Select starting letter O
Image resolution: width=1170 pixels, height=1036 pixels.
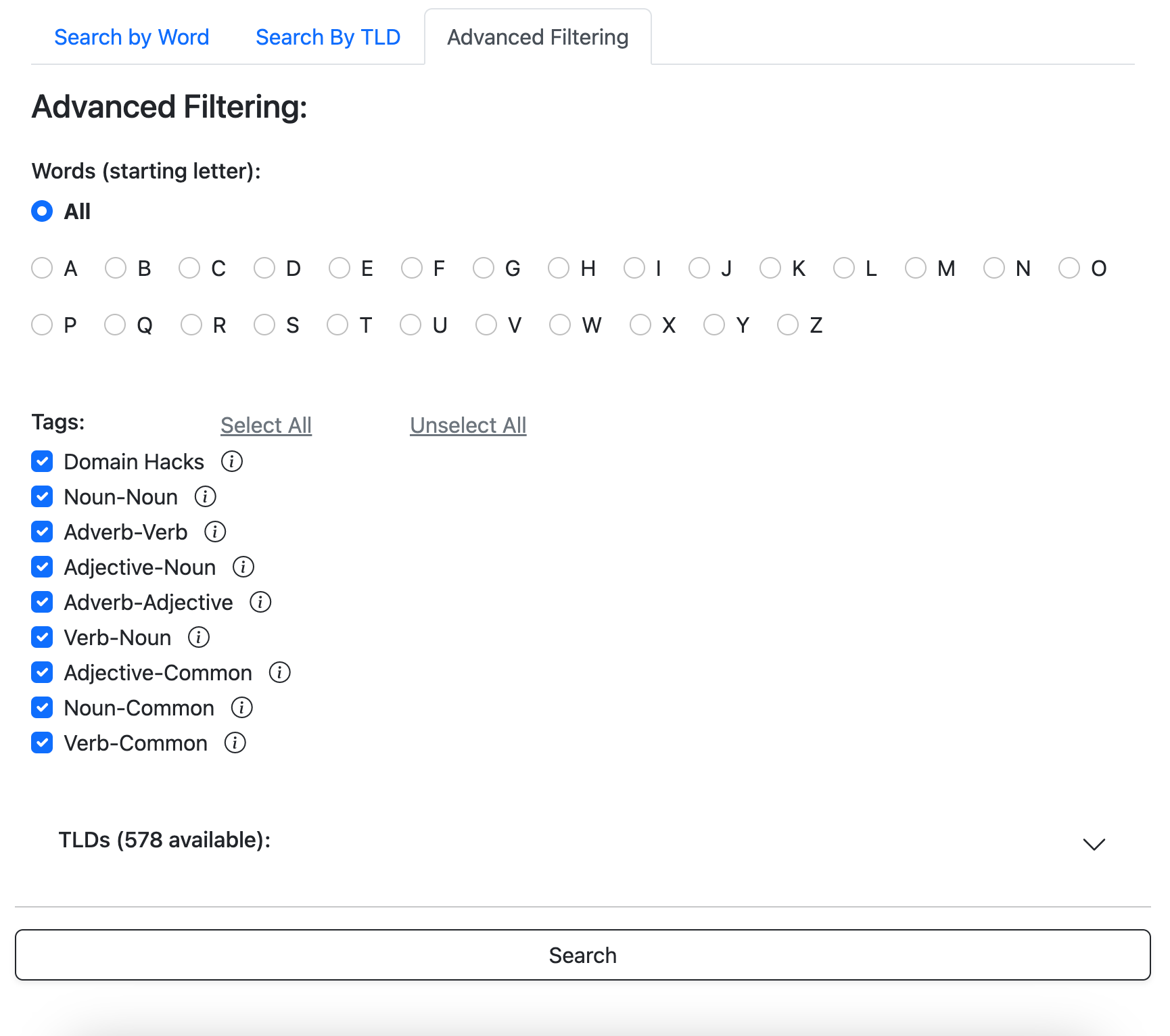coord(1069,268)
